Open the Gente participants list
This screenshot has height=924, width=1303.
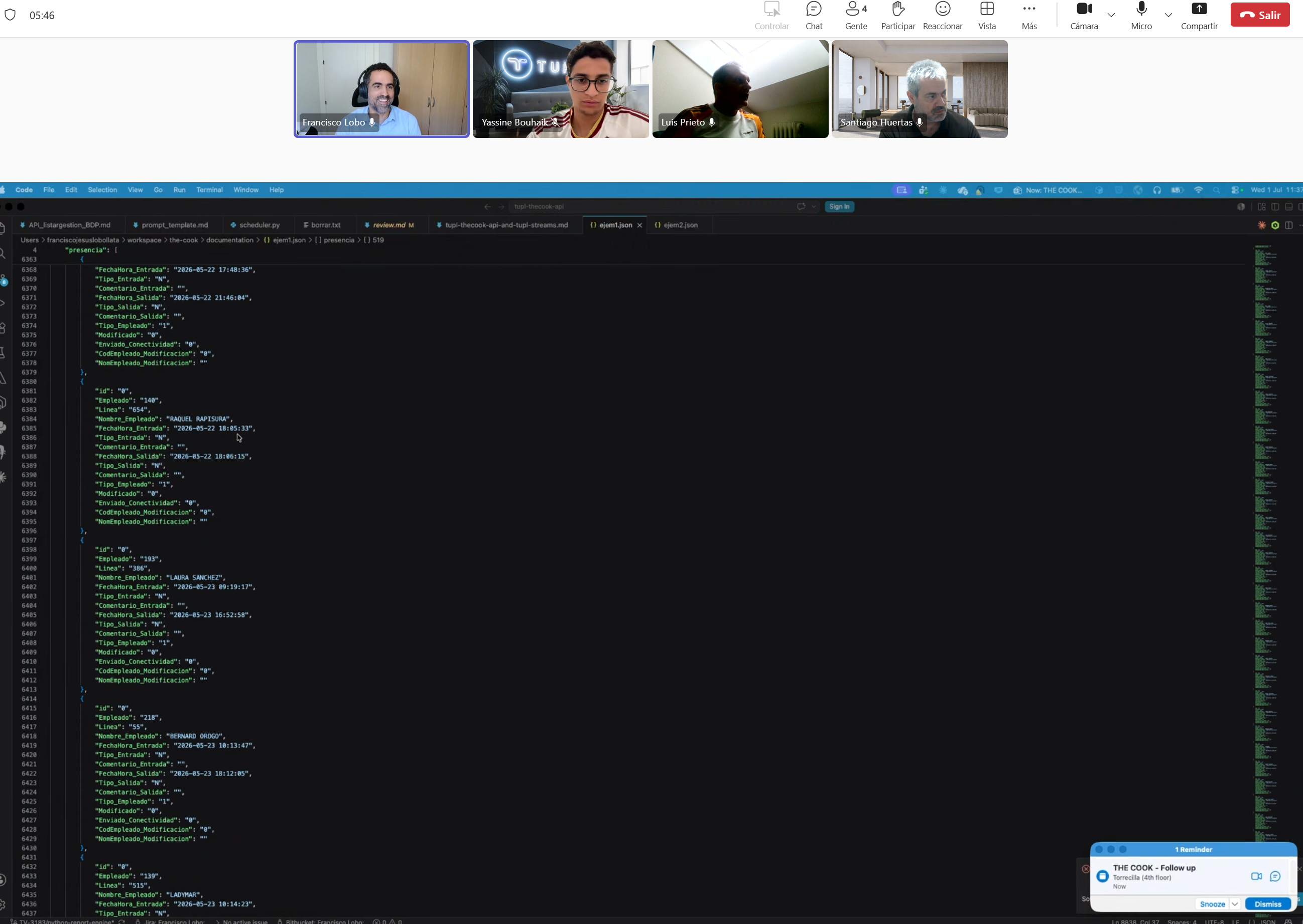[856, 16]
